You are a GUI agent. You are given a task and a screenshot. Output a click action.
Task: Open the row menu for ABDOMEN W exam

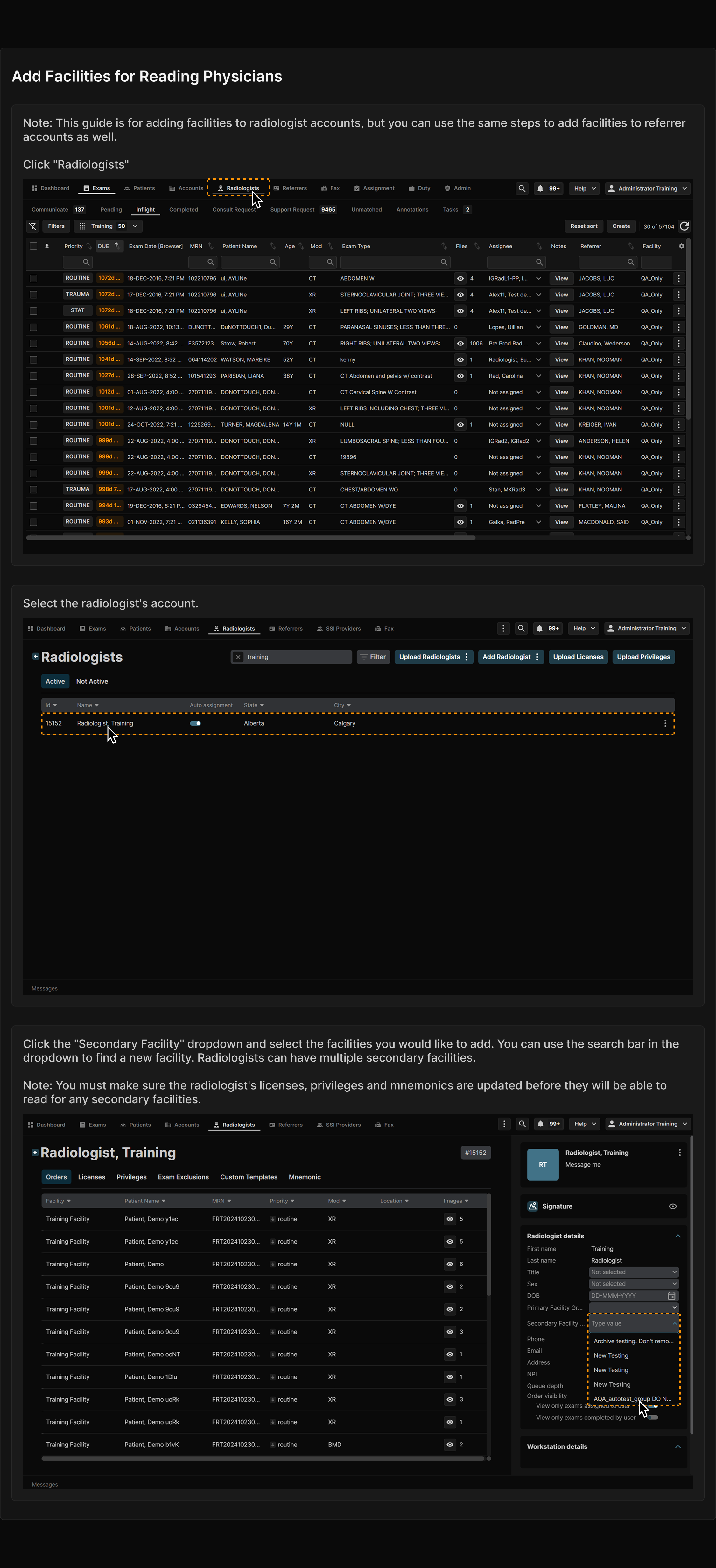pos(679,278)
